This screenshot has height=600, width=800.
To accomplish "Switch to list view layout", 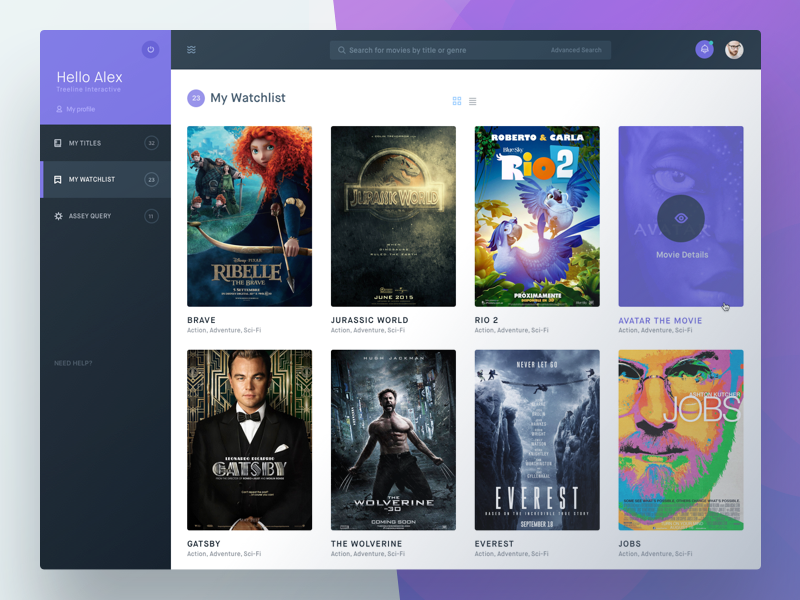I will [x=473, y=100].
